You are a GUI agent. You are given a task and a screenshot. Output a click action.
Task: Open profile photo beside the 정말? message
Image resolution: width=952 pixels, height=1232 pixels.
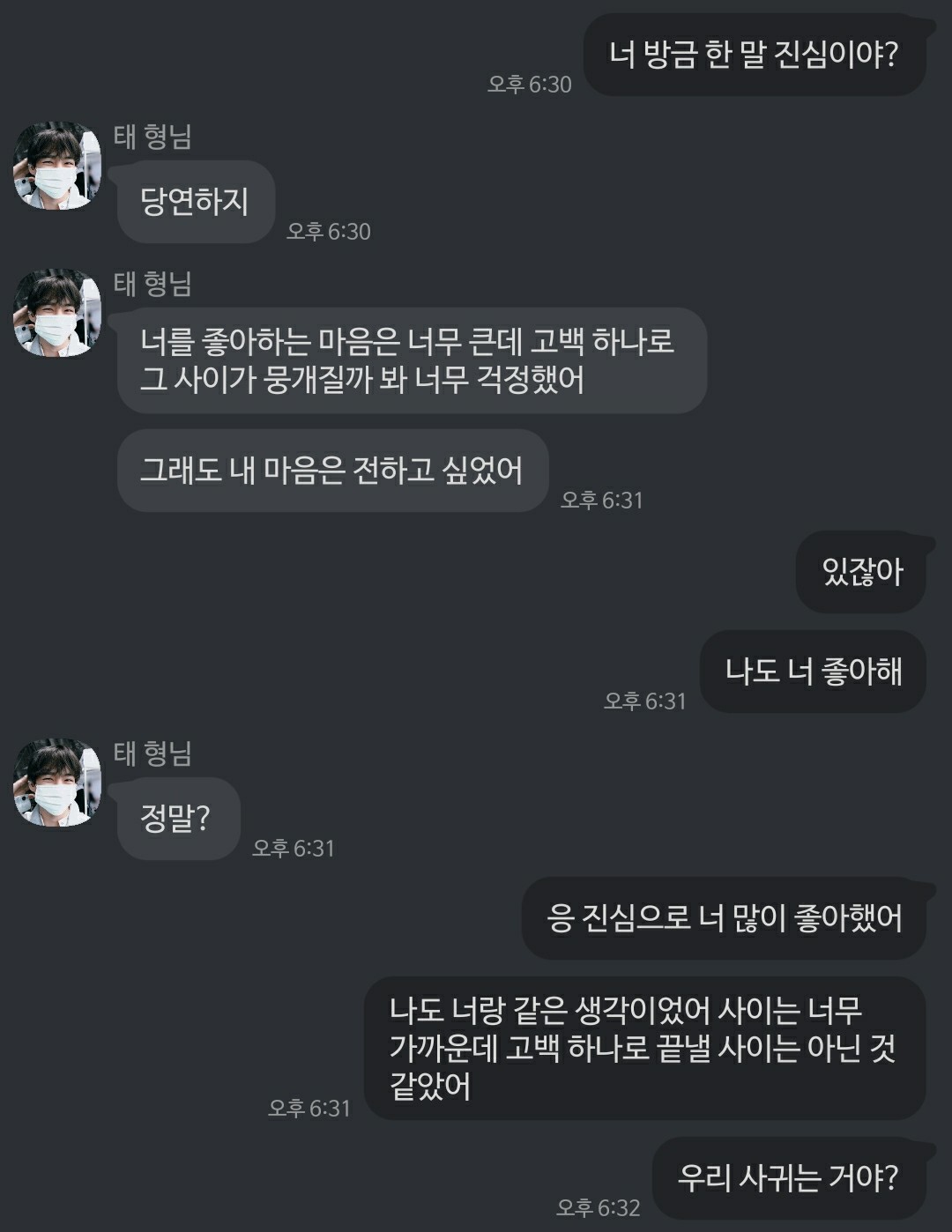coord(57,783)
